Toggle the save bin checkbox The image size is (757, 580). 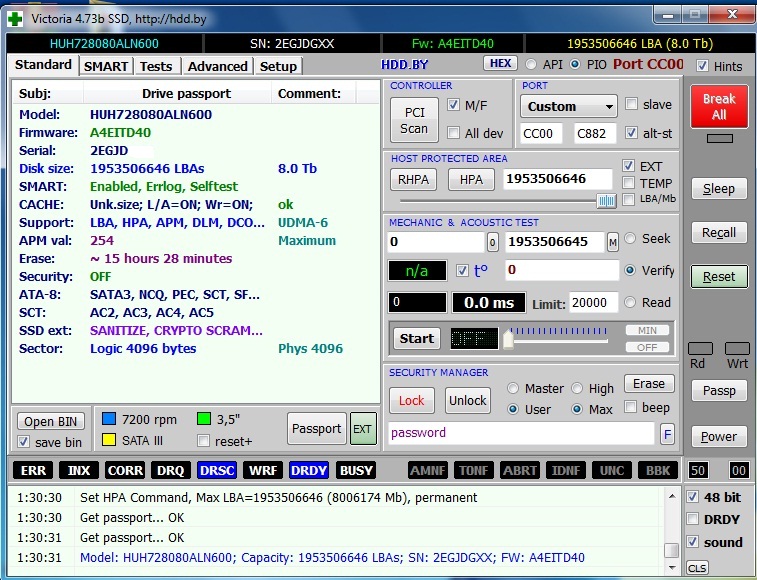click(x=23, y=441)
